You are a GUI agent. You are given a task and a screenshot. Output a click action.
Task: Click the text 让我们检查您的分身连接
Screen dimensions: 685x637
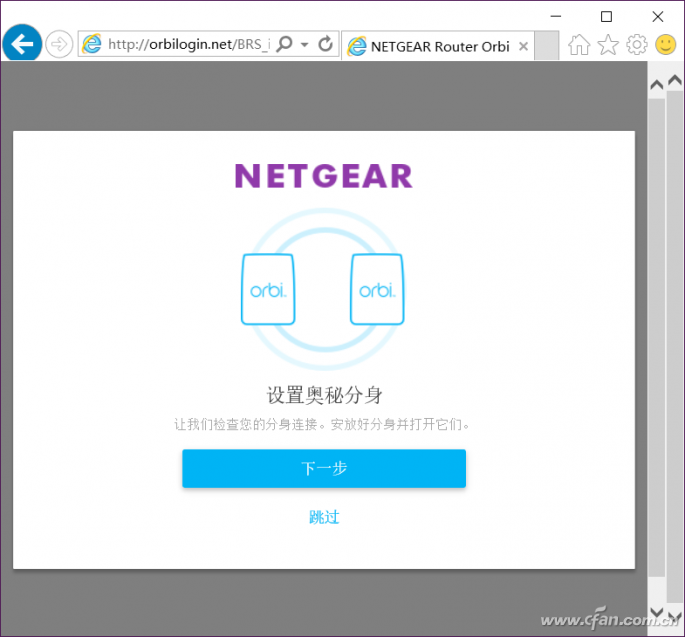246,424
